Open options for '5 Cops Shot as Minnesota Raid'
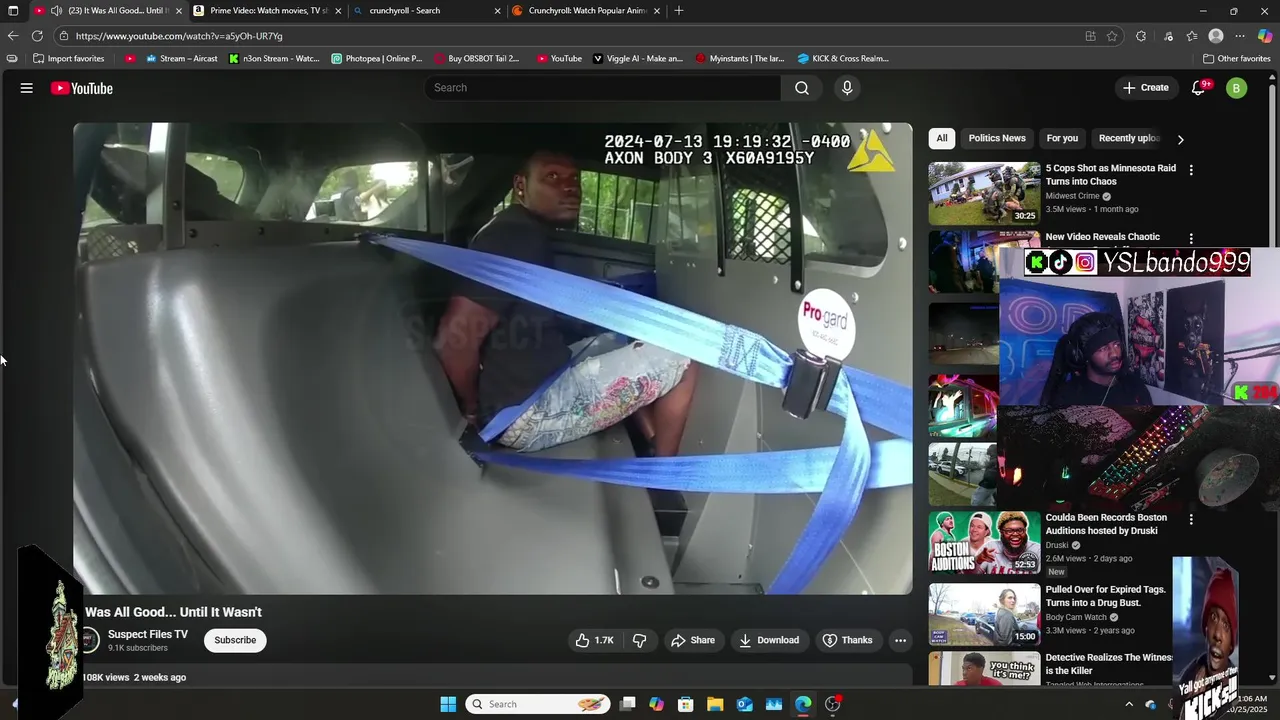The height and width of the screenshot is (720, 1280). pos(1191,170)
